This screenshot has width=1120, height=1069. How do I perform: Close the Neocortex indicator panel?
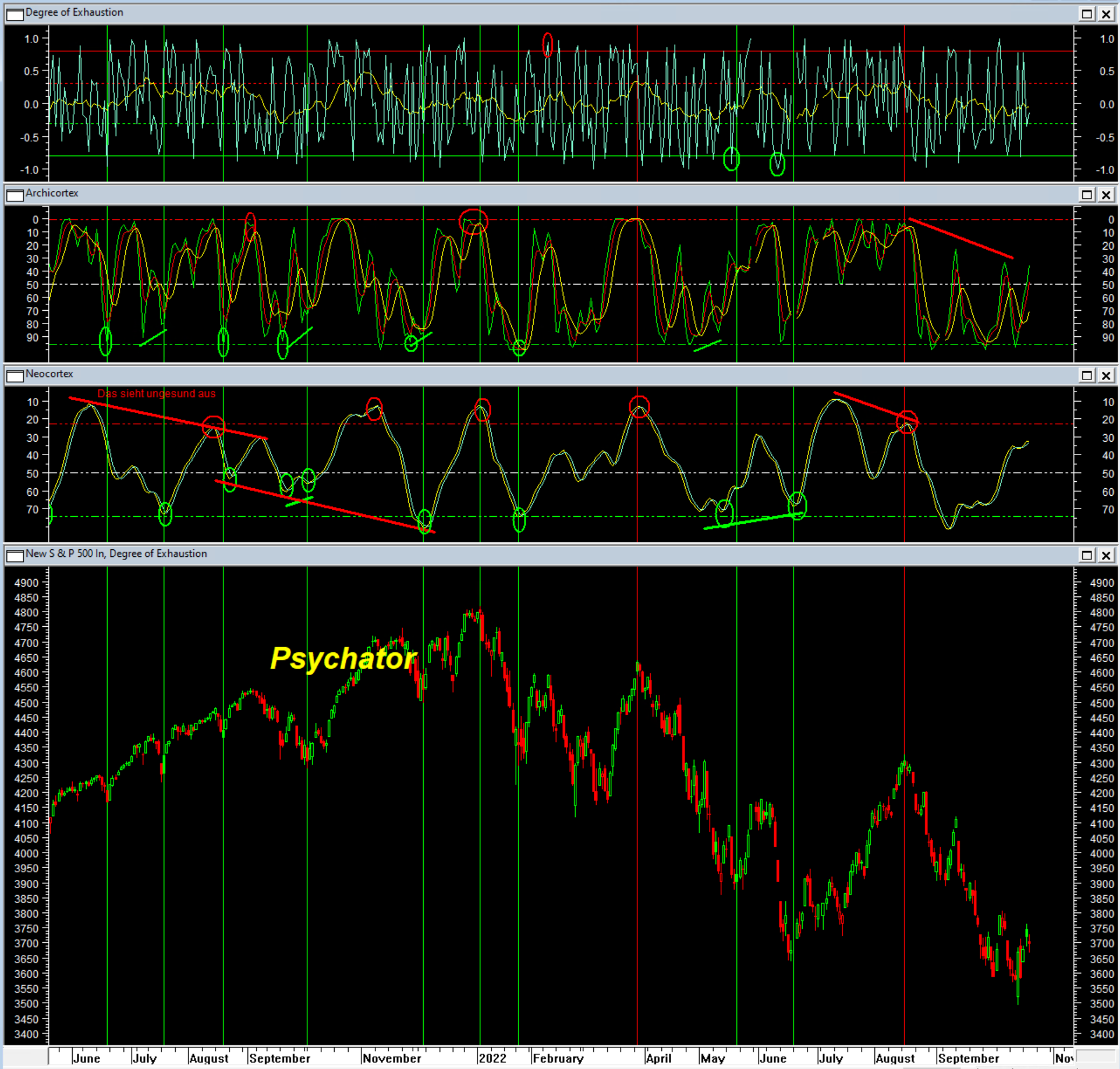1105,376
